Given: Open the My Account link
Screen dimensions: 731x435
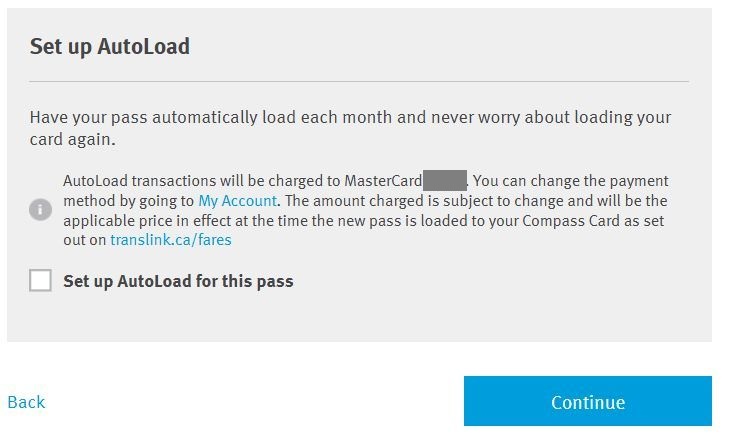Looking at the screenshot, I should (237, 201).
